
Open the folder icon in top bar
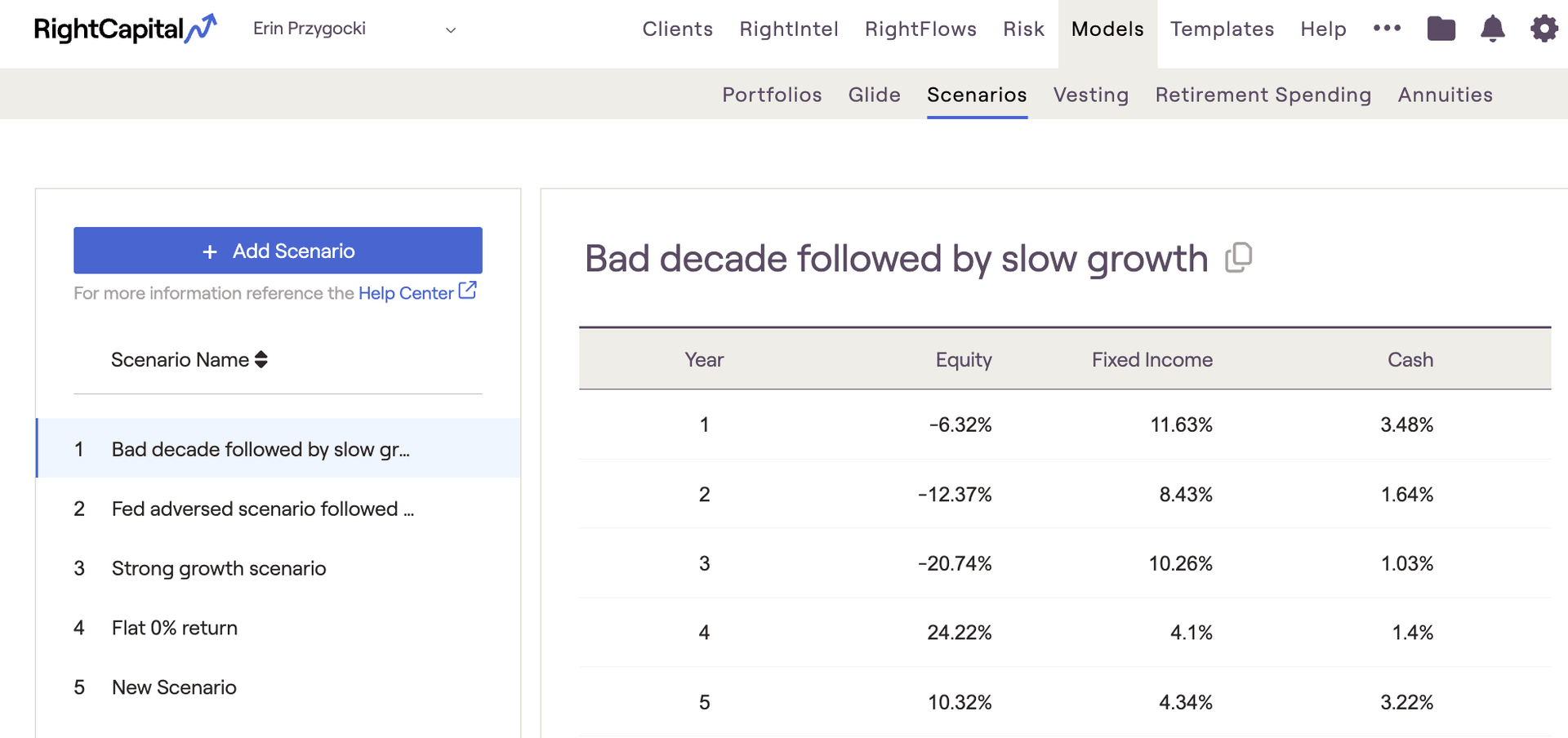tap(1441, 29)
